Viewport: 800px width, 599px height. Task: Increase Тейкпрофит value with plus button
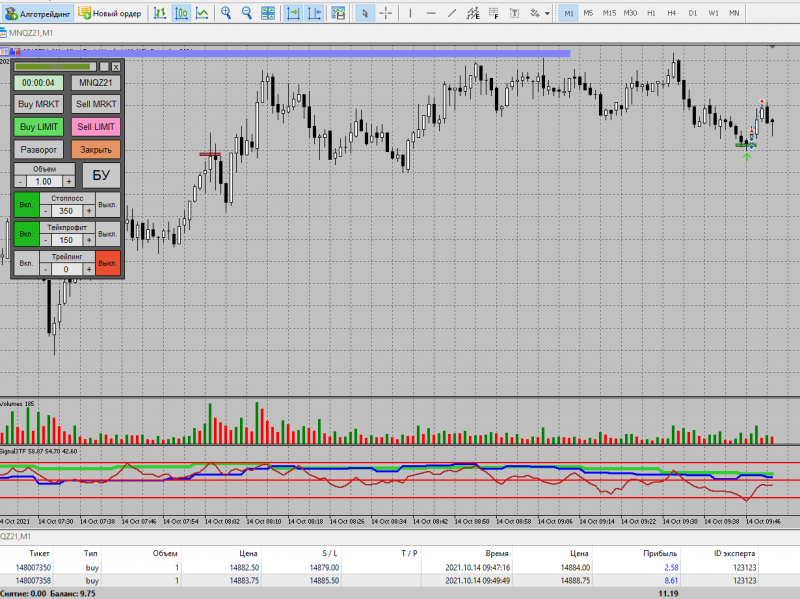coord(89,240)
